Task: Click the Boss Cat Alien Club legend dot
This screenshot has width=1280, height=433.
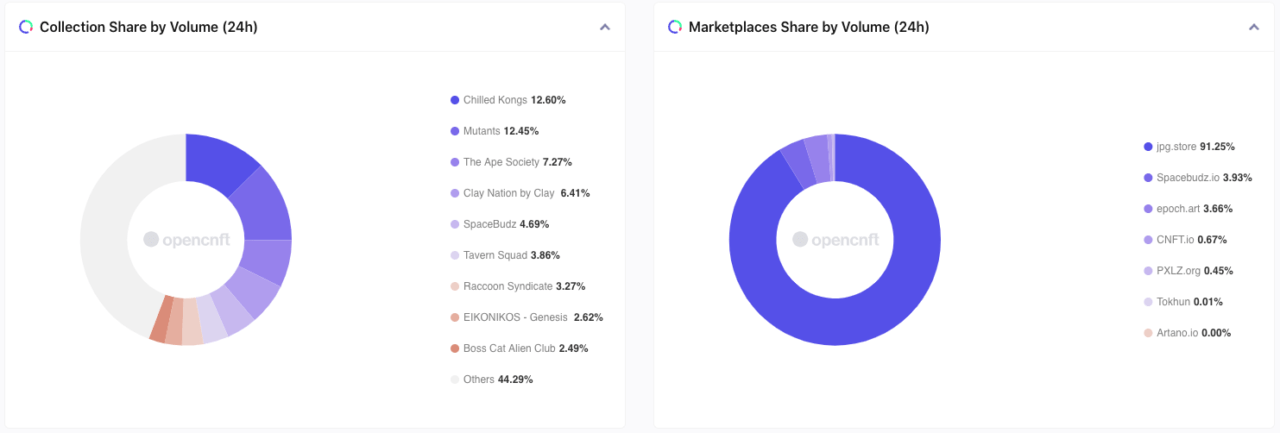Action: pos(455,348)
